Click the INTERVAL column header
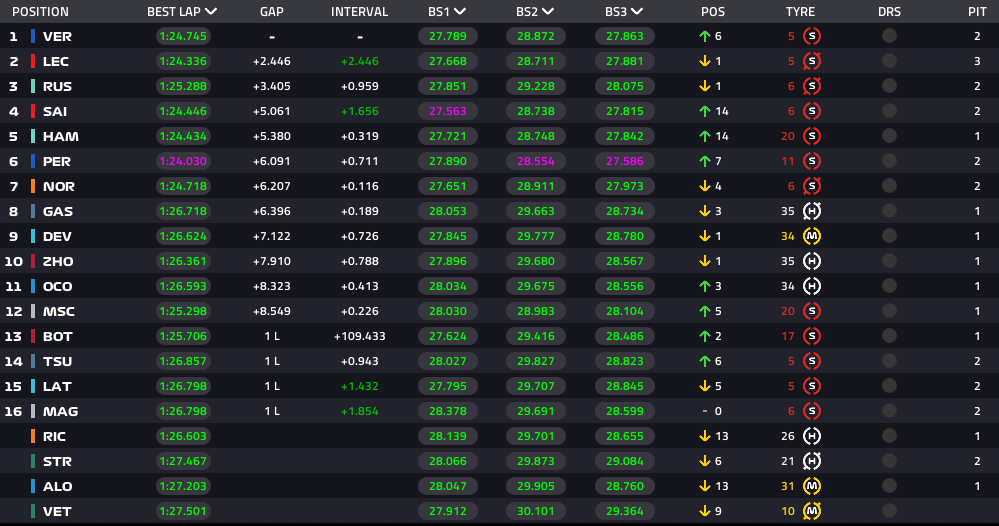 (359, 11)
